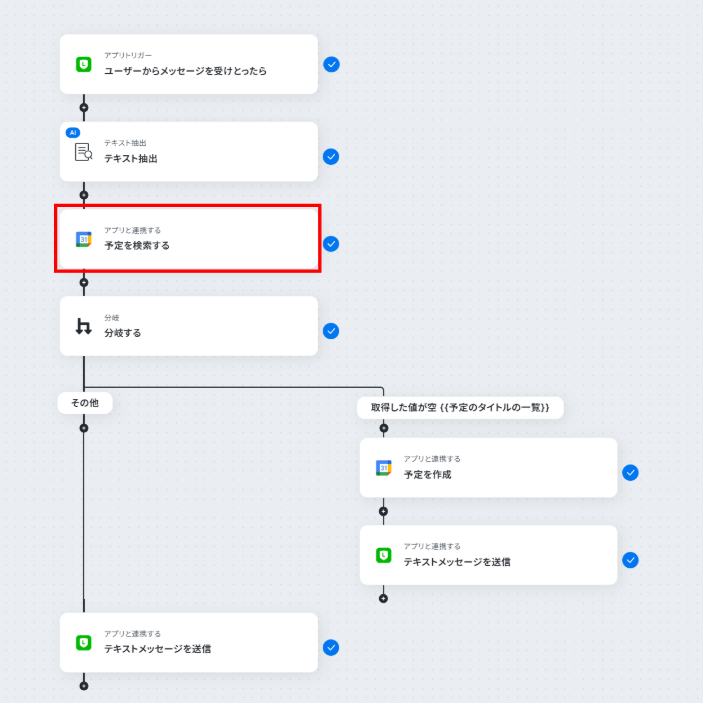
Task: Select the その他 branch label
Action: (x=85, y=402)
